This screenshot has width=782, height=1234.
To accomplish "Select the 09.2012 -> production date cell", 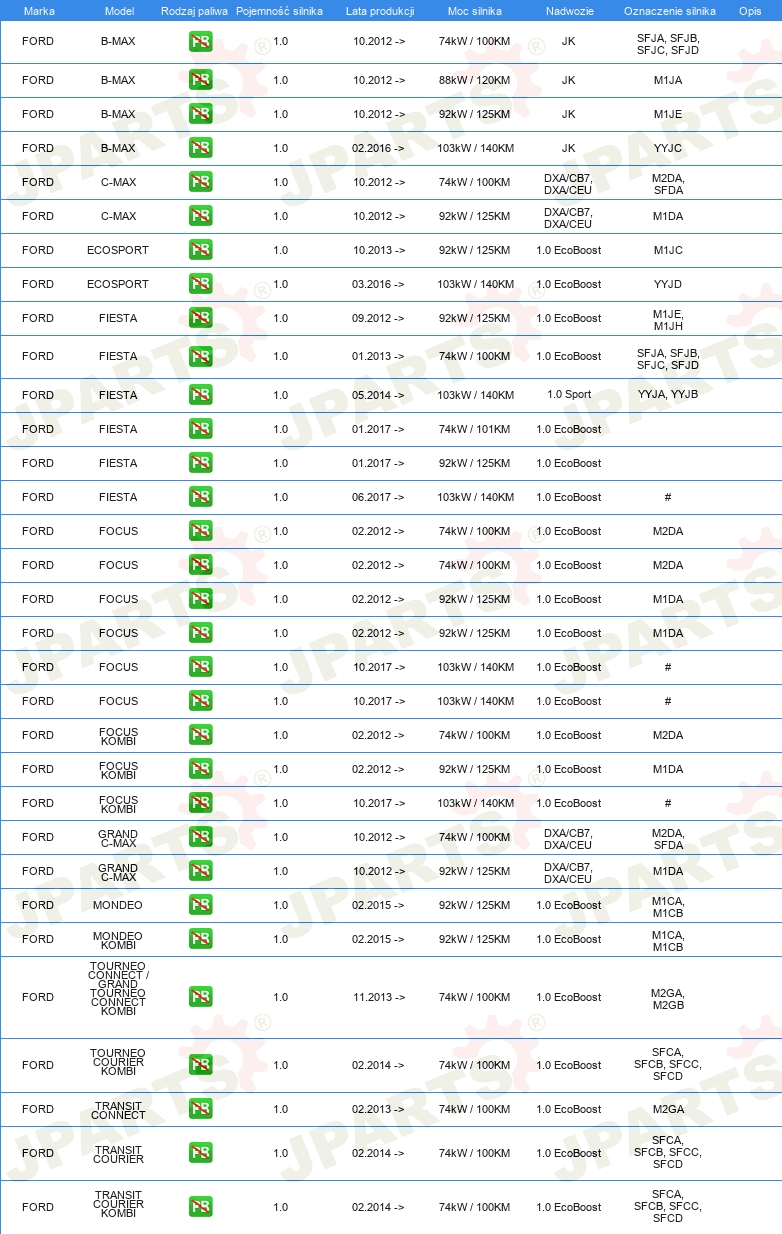I will 379,318.
